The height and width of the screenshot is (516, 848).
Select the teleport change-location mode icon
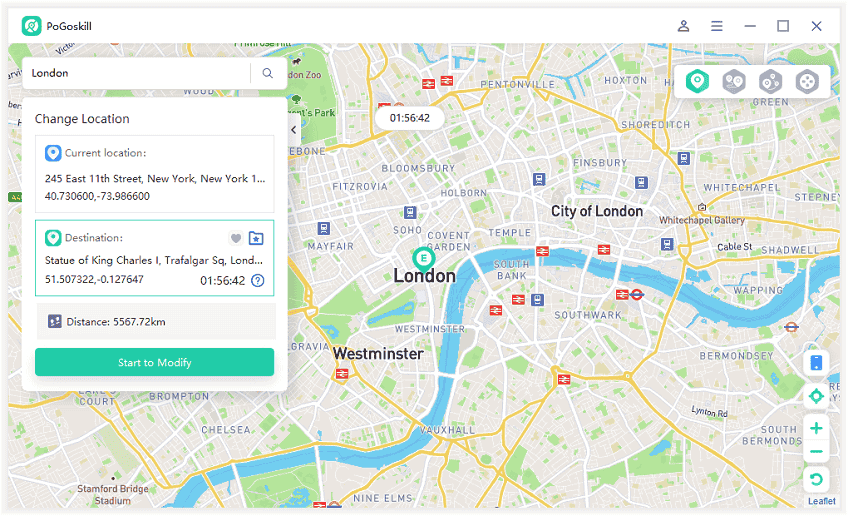click(x=697, y=82)
